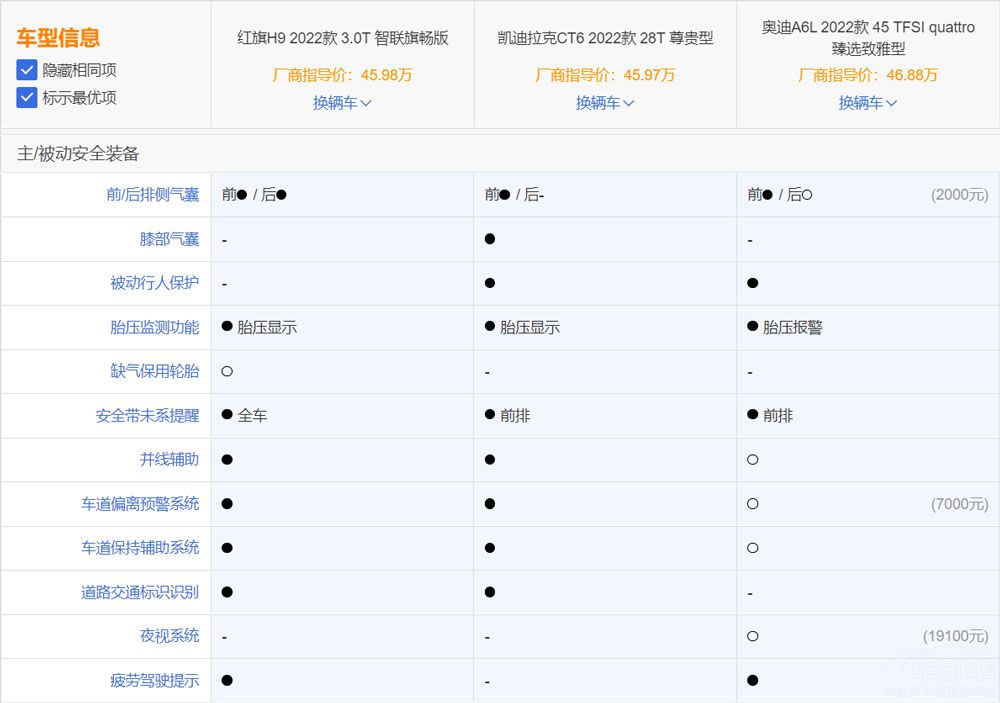Image resolution: width=1000 pixels, height=703 pixels.
Task: Enable the 标示最优项 checkbox
Action: pos(29,97)
